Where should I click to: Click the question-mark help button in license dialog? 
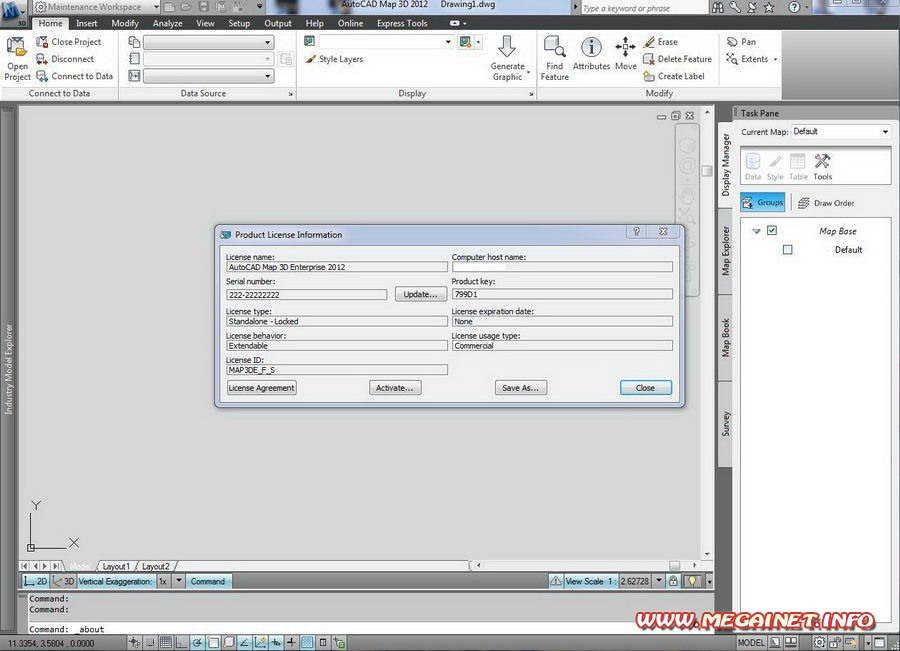(636, 231)
